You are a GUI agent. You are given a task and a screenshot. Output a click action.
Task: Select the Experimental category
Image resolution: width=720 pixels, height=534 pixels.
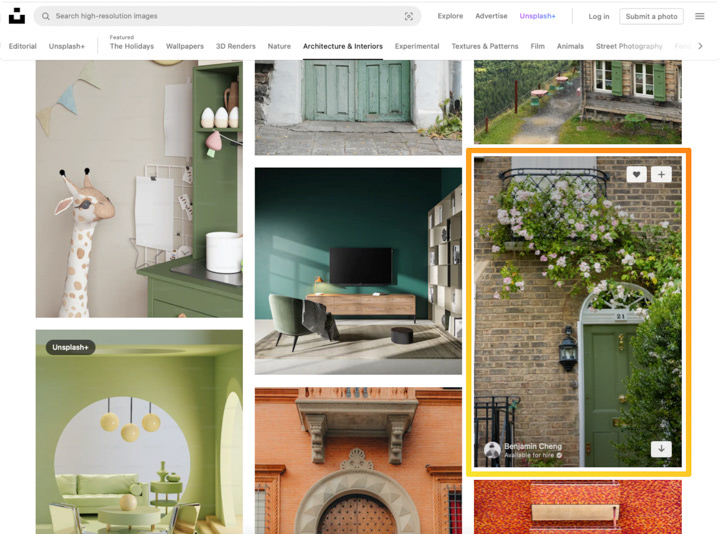417,46
